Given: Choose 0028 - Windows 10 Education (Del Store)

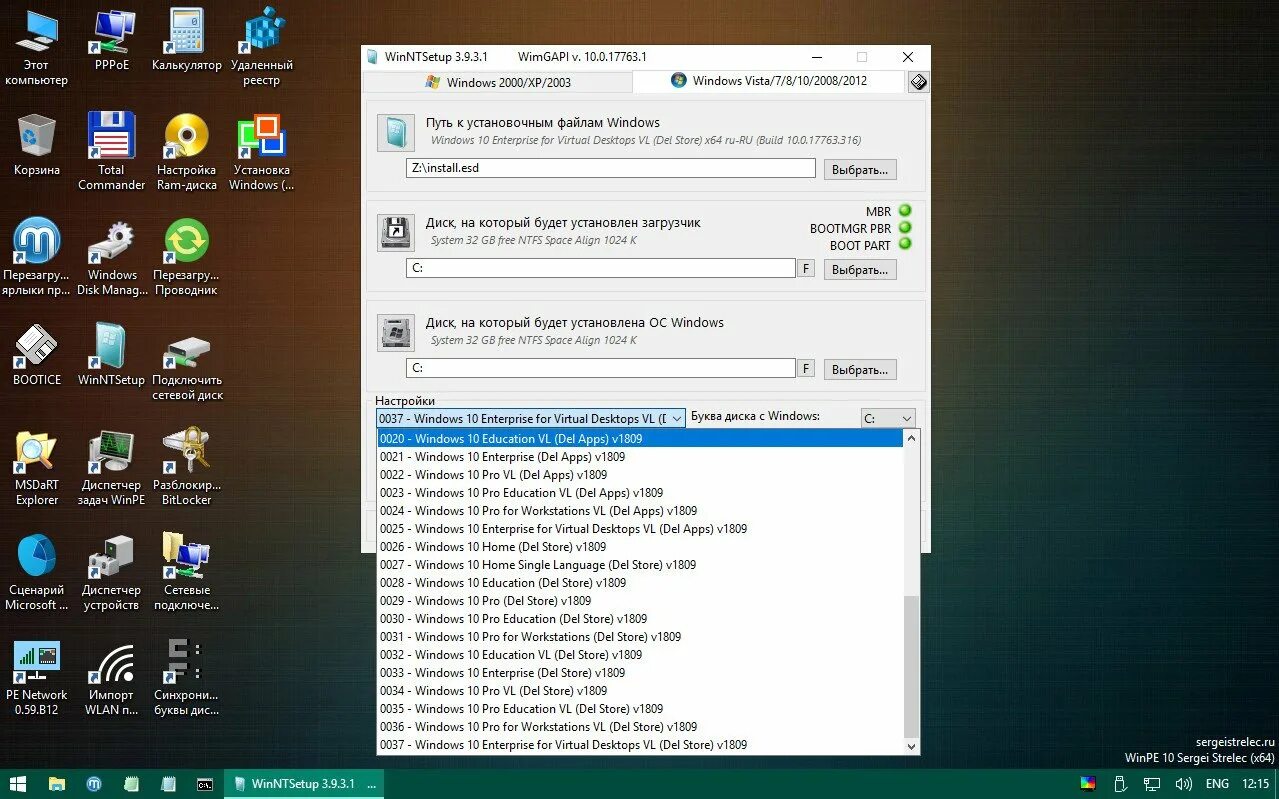Looking at the screenshot, I should [639, 582].
